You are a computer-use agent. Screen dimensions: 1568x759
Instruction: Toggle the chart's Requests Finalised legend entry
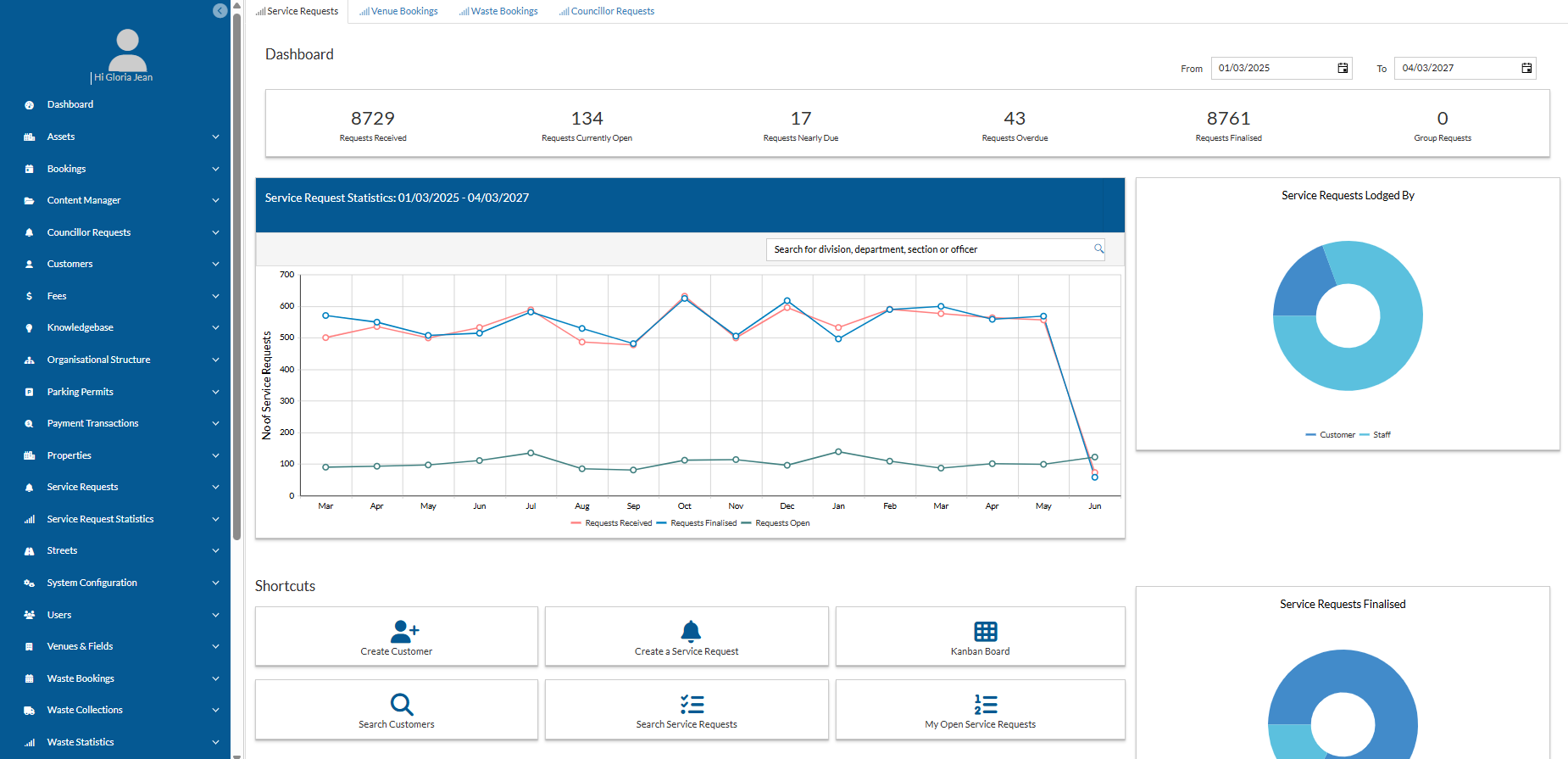pos(697,523)
